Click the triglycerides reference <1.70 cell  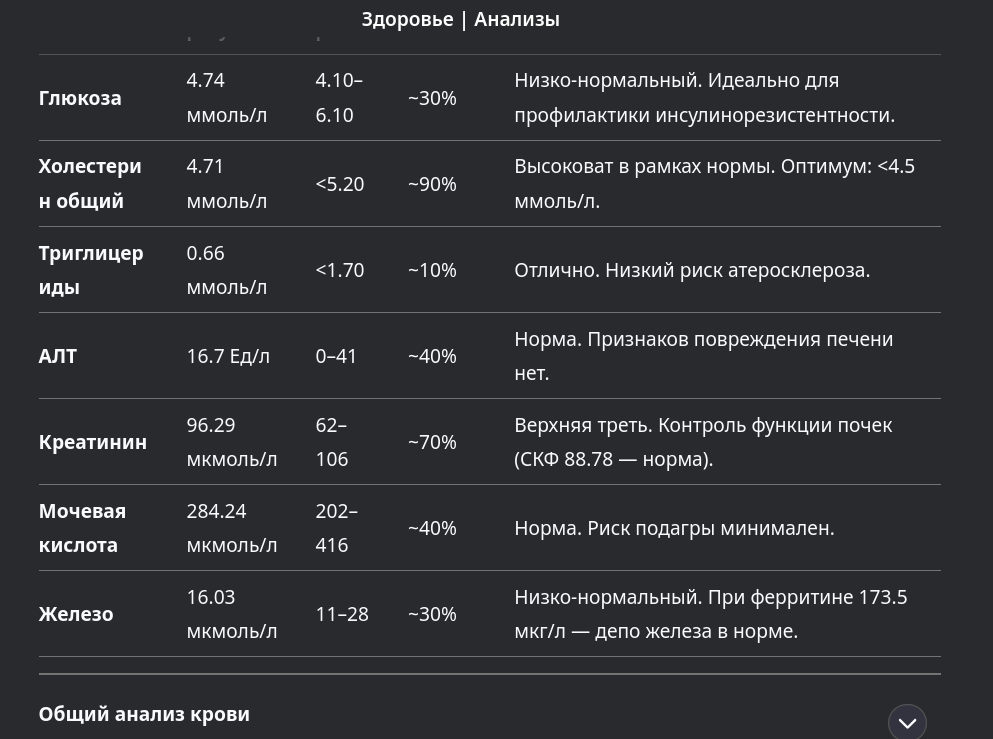click(x=339, y=270)
